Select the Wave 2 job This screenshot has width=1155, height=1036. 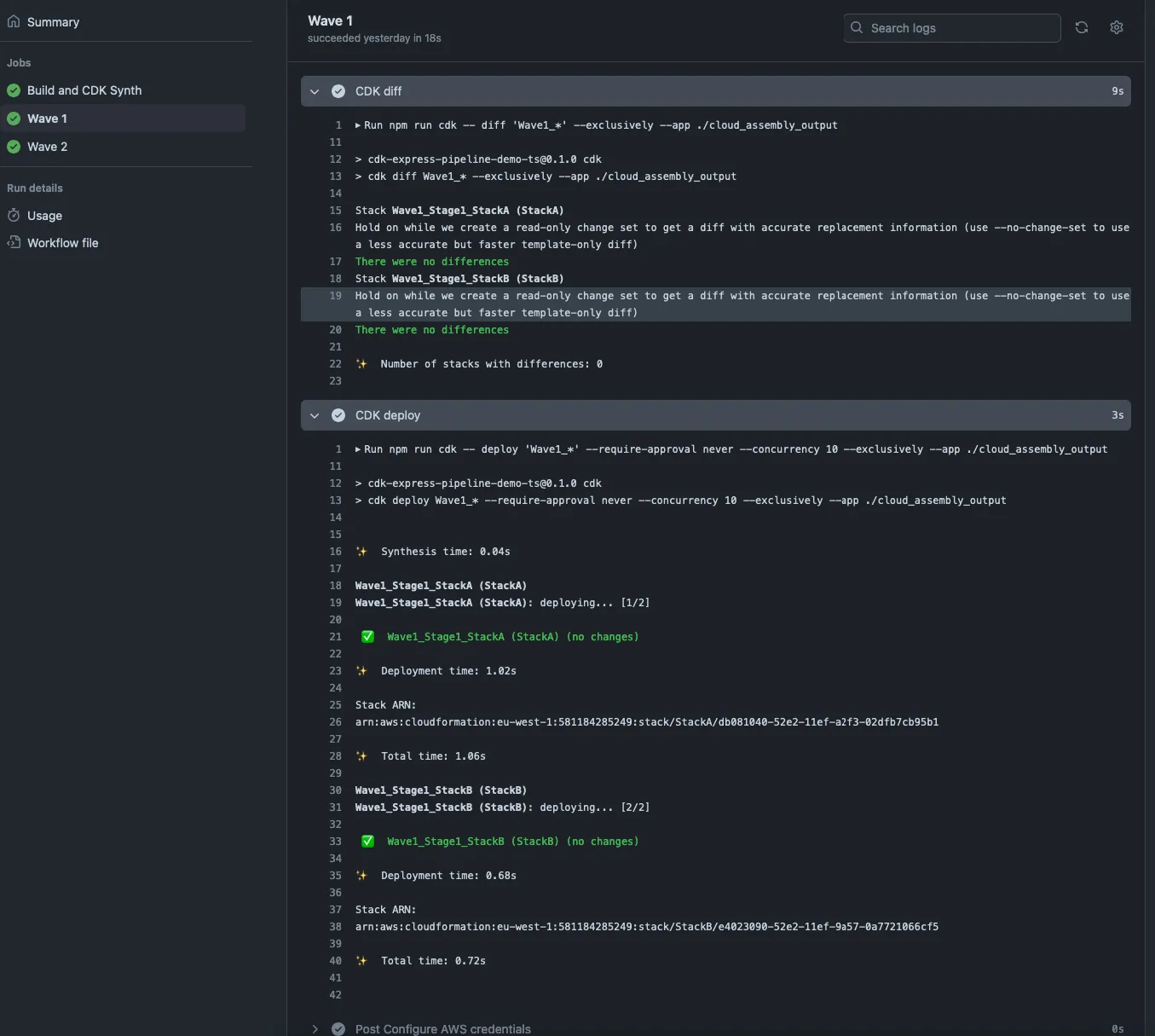tap(47, 147)
